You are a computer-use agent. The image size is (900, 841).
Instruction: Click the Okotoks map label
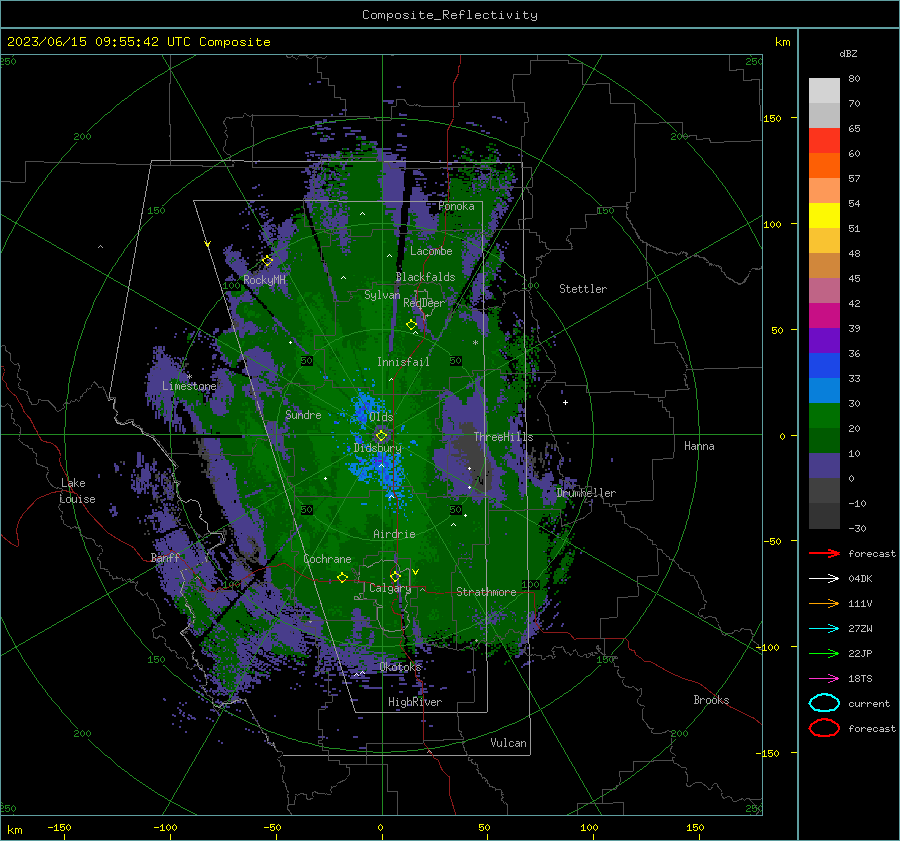pyautogui.click(x=400, y=667)
